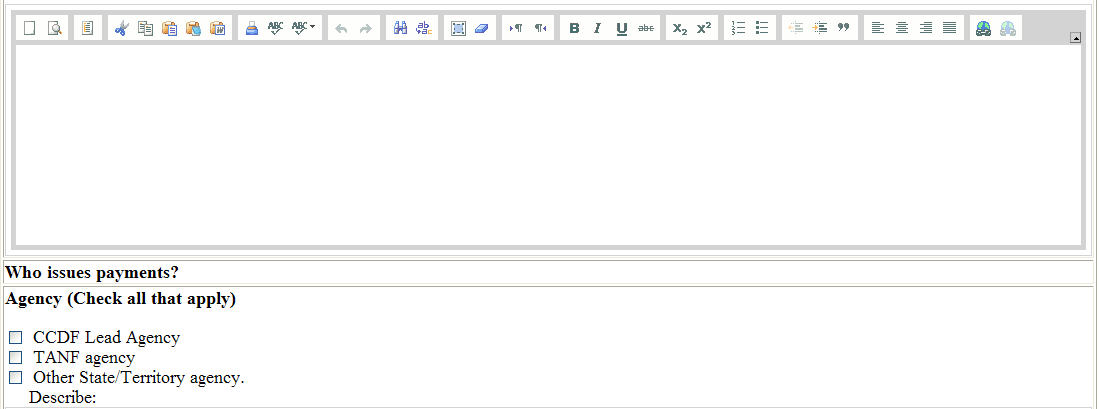The image size is (1101, 409).
Task: Insert a block quote
Action: pyautogui.click(x=844, y=29)
